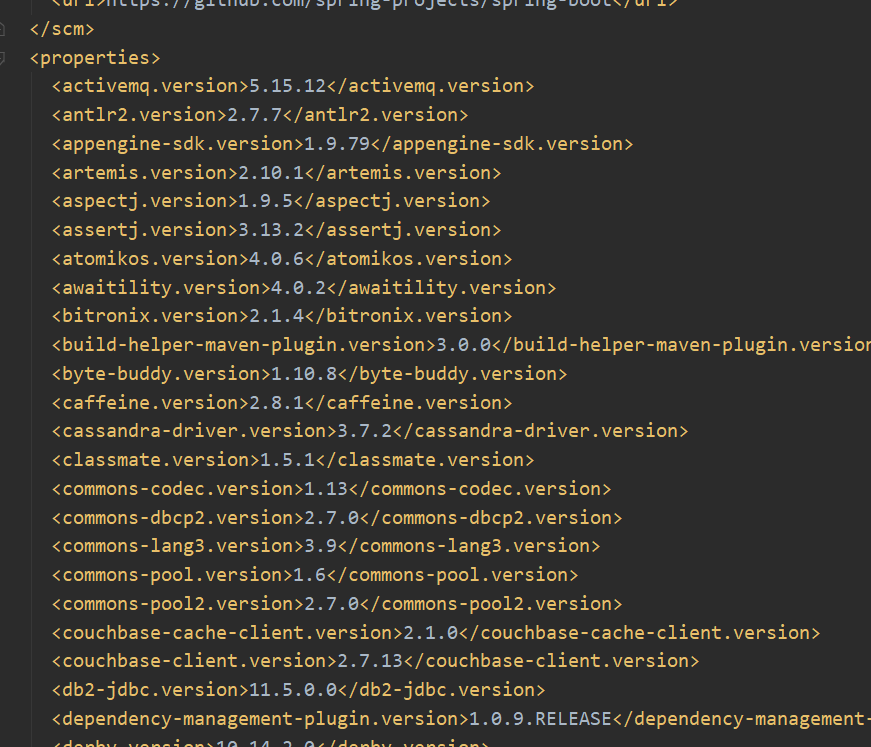Click caffeine.version value 2.8.1
Image resolution: width=871 pixels, height=747 pixels.
click(277, 403)
